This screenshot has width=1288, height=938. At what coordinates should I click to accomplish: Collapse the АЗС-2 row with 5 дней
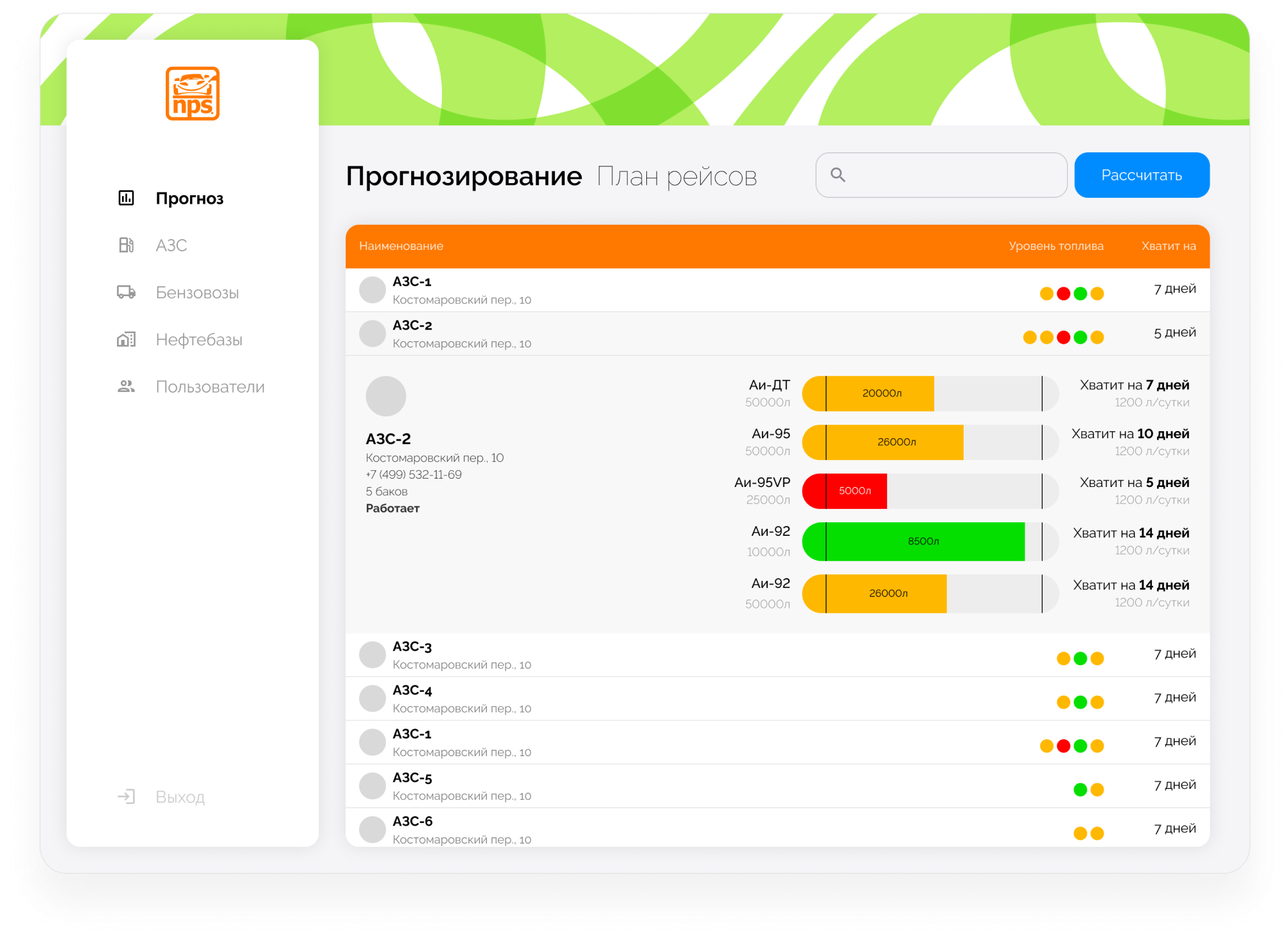(642, 333)
